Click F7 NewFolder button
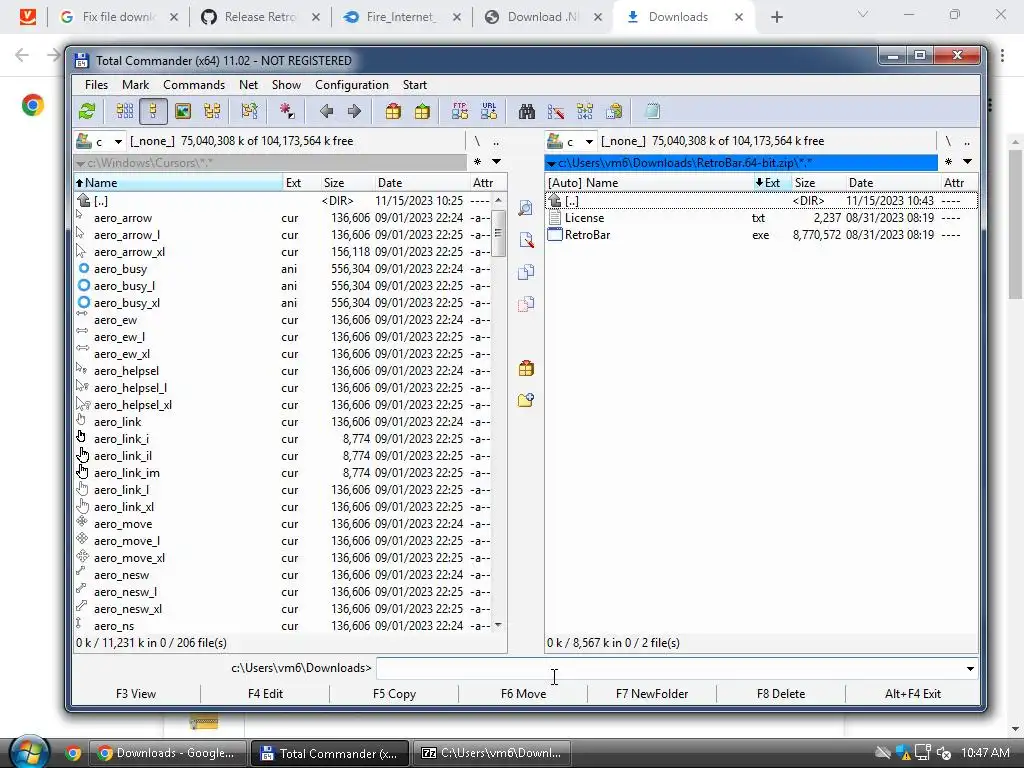The image size is (1024, 768). tap(652, 694)
